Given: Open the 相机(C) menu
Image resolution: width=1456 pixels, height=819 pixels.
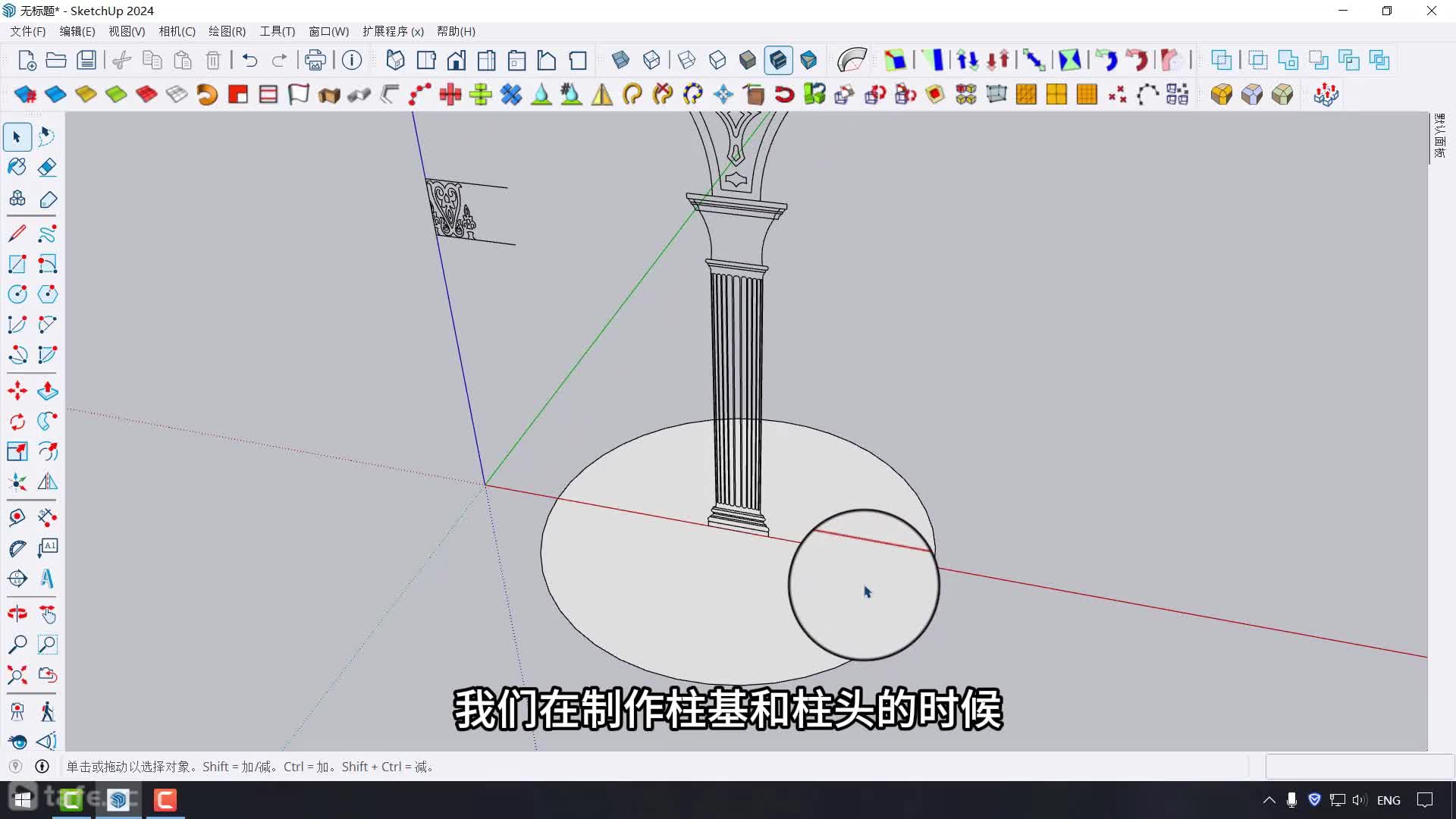Looking at the screenshot, I should pos(177,31).
